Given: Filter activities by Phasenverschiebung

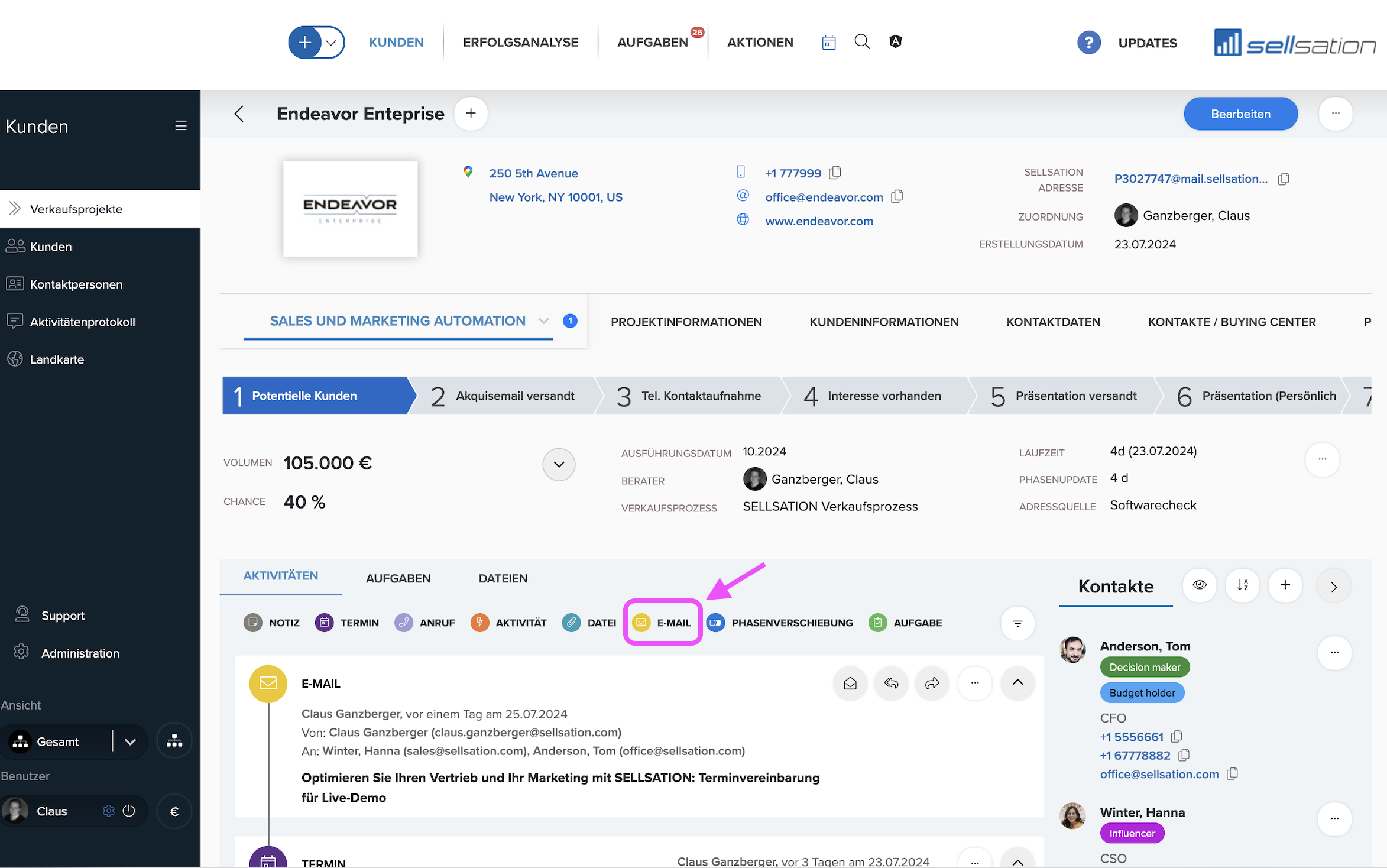Looking at the screenshot, I should (780, 623).
